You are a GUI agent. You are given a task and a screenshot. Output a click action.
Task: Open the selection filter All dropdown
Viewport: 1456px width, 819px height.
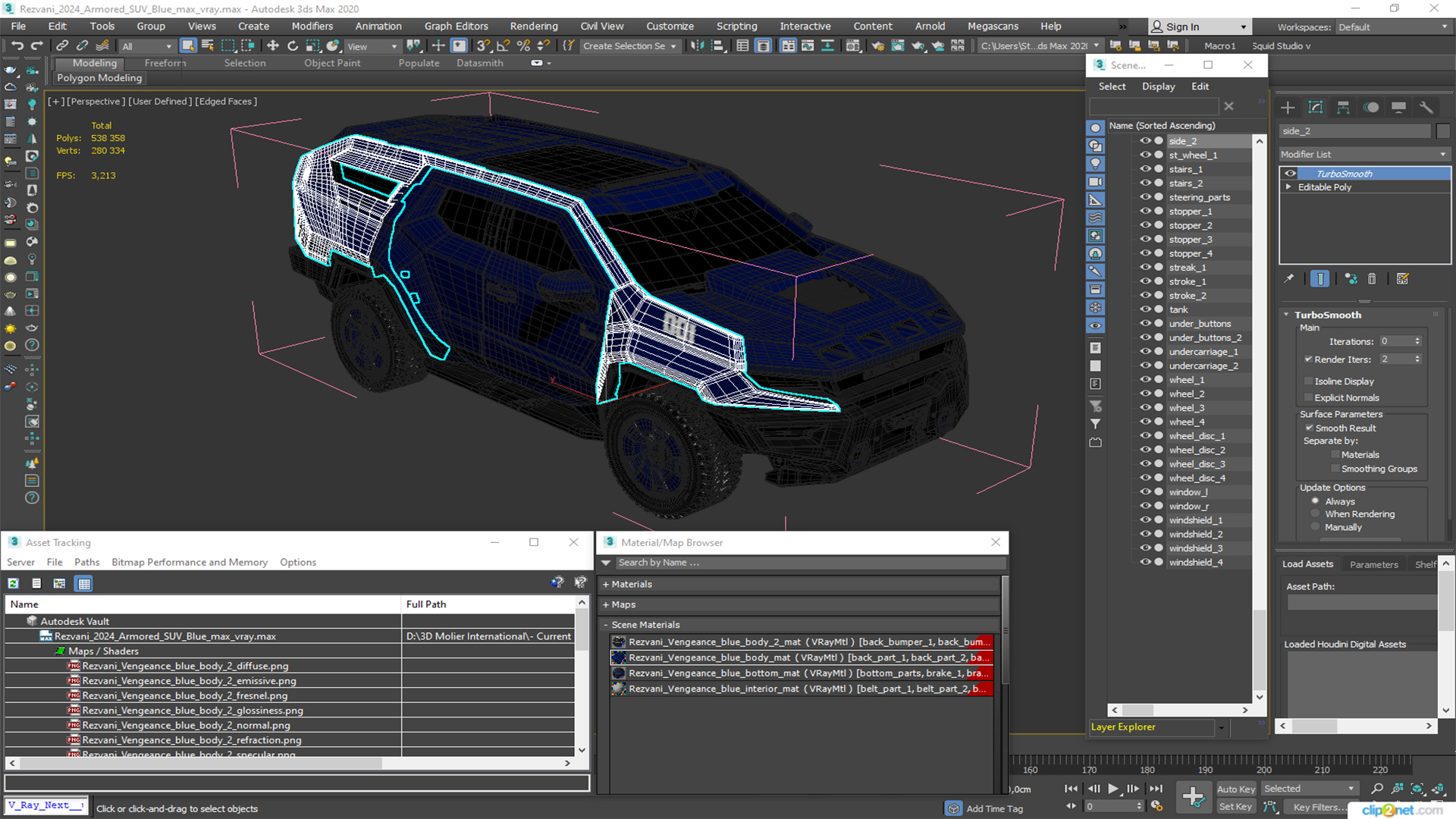coord(147,46)
